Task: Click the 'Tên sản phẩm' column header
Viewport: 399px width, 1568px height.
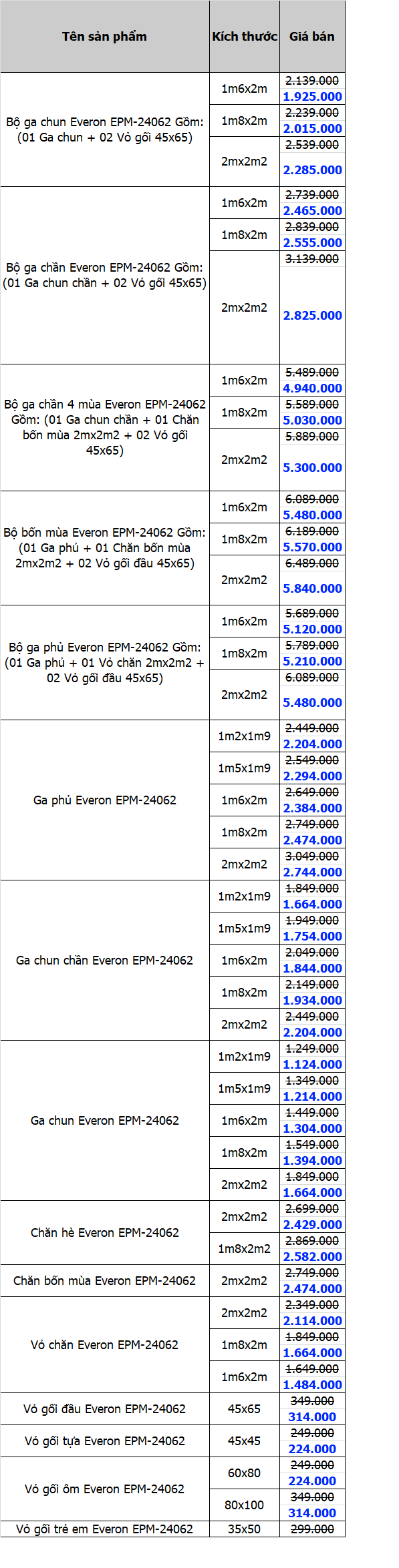Action: (104, 37)
